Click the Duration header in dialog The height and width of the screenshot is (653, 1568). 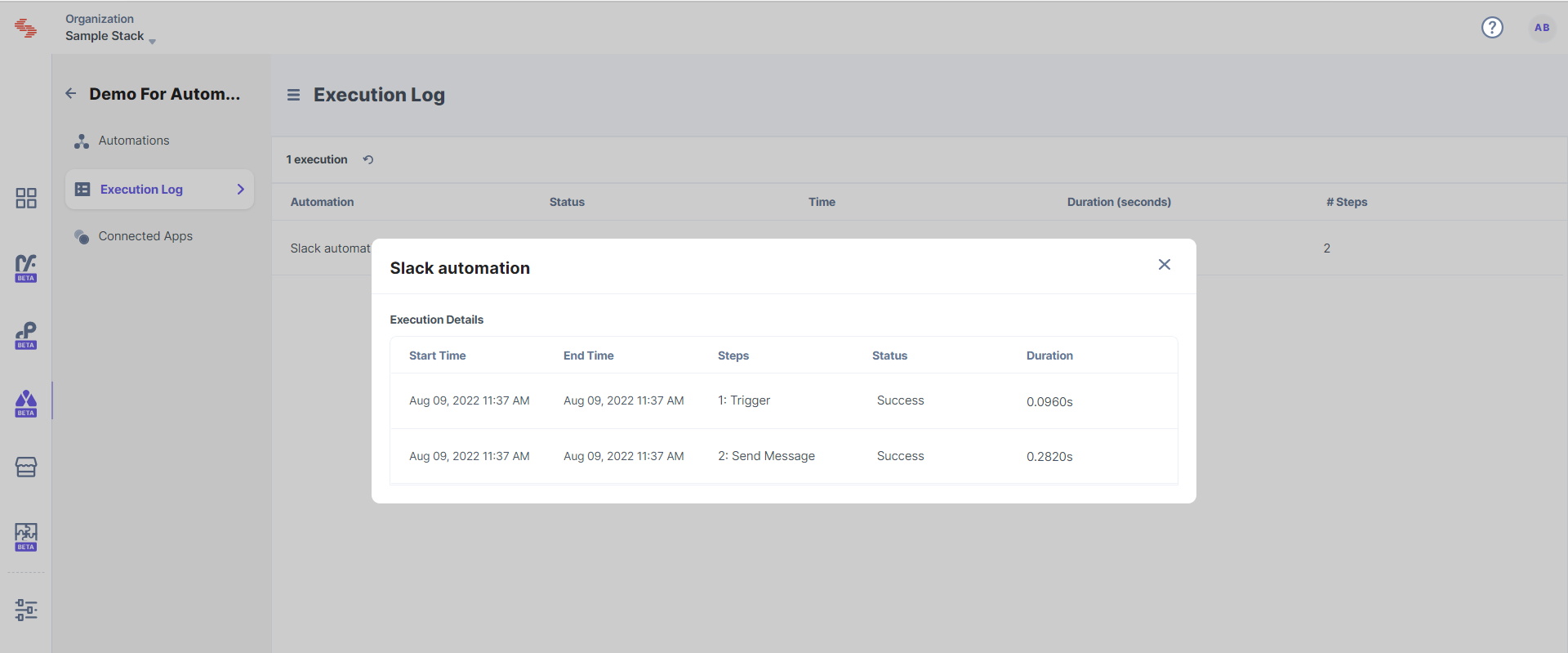[x=1049, y=356]
